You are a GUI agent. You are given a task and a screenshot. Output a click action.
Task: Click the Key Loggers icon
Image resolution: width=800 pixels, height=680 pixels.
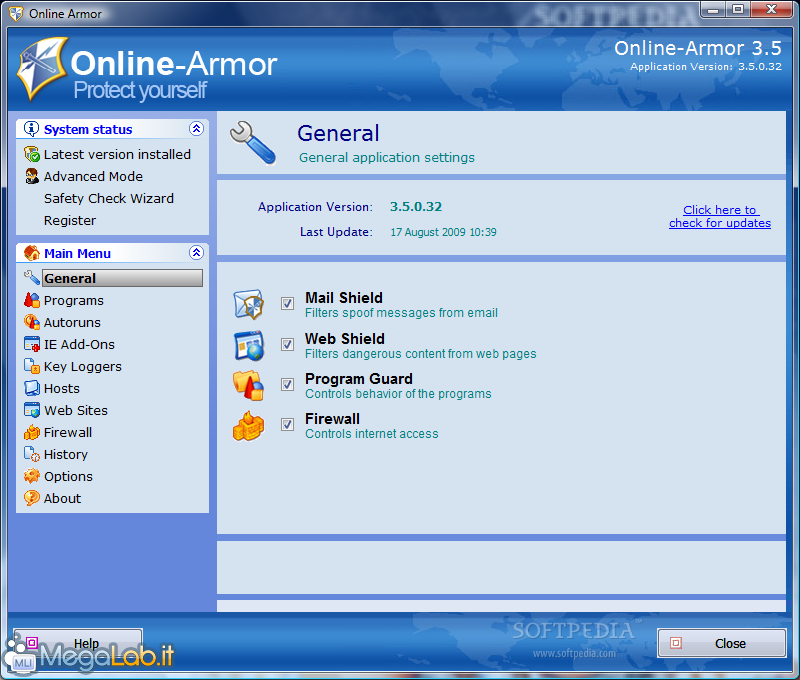click(32, 366)
